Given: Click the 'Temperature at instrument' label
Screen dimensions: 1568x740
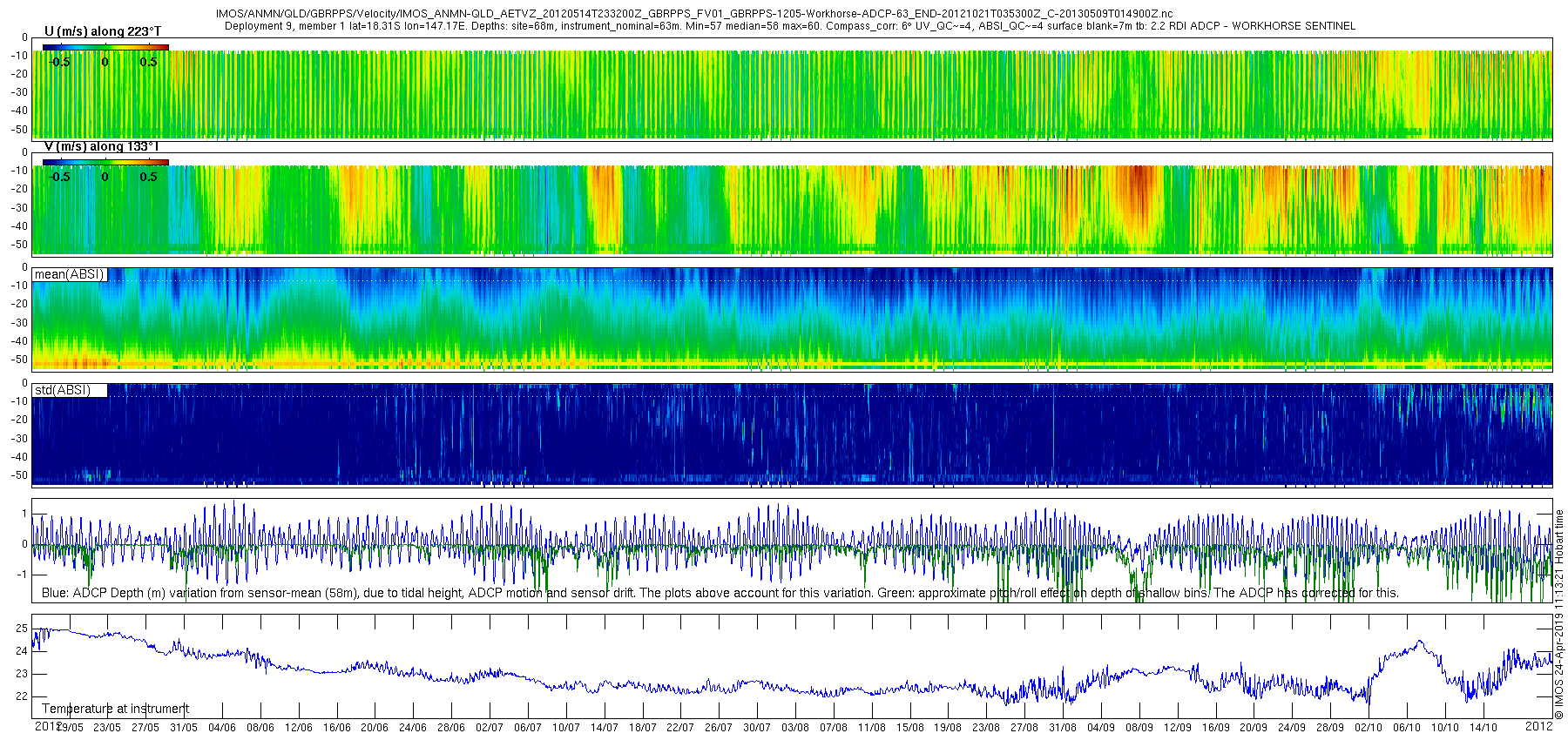Looking at the screenshot, I should (x=115, y=709).
